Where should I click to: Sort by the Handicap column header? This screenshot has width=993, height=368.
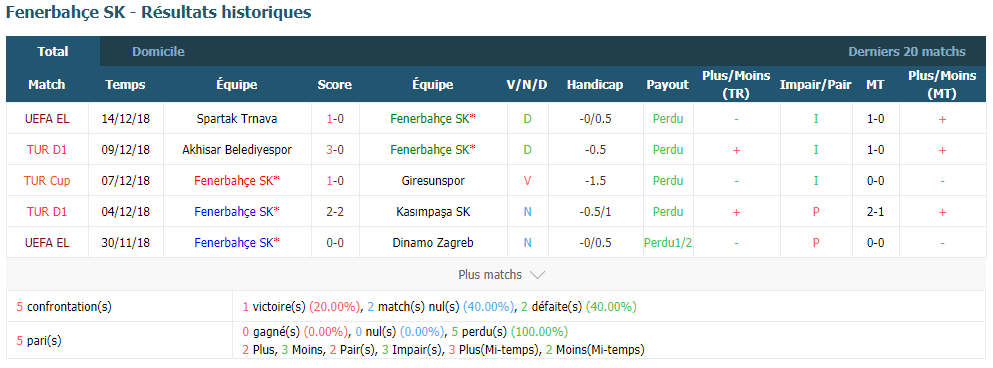point(595,85)
